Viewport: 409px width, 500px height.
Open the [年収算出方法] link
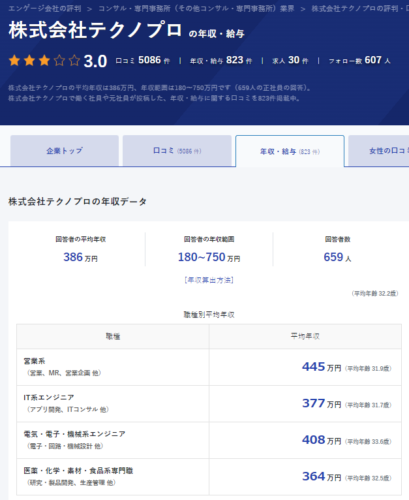tap(209, 280)
